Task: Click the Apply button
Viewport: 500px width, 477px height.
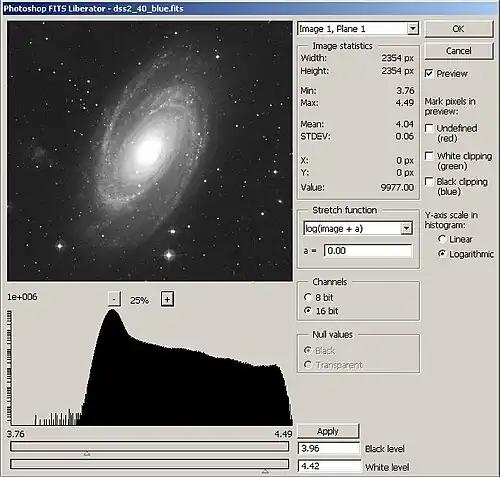Action: (328, 431)
